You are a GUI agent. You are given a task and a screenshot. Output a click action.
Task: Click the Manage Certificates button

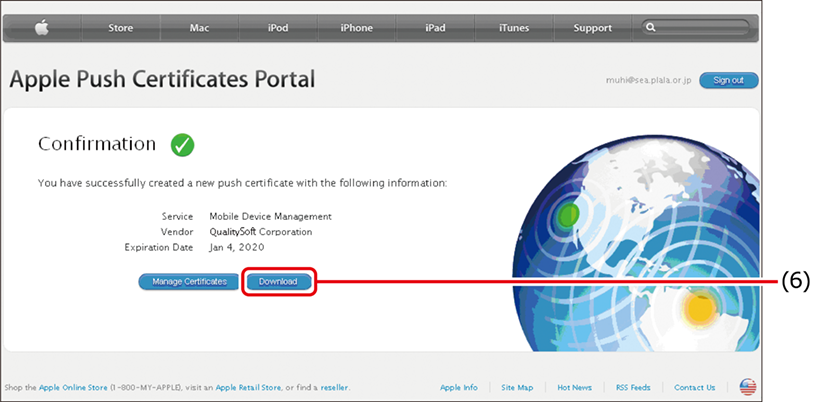point(189,282)
